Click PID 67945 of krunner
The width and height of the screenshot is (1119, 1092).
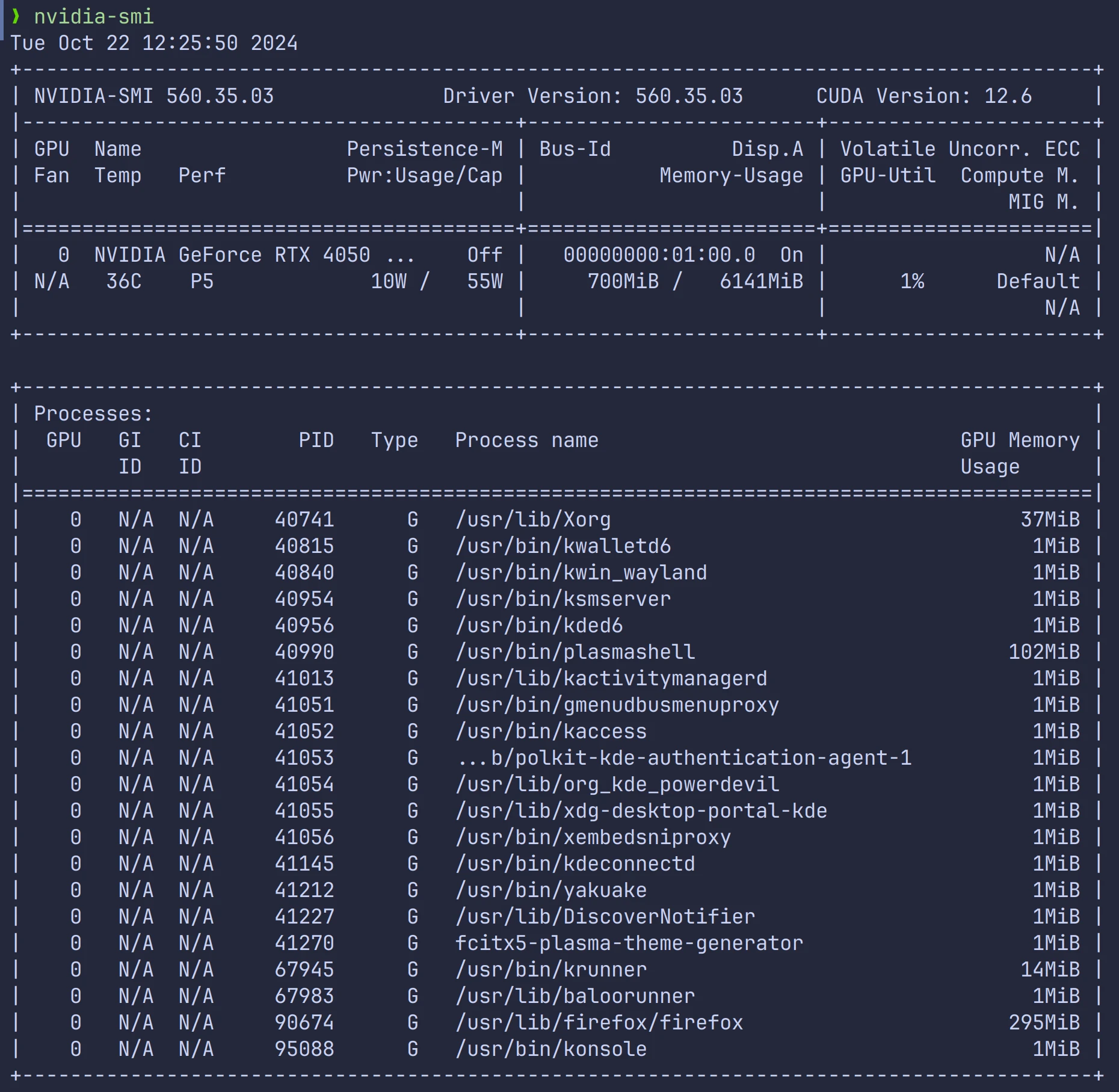[304, 970]
